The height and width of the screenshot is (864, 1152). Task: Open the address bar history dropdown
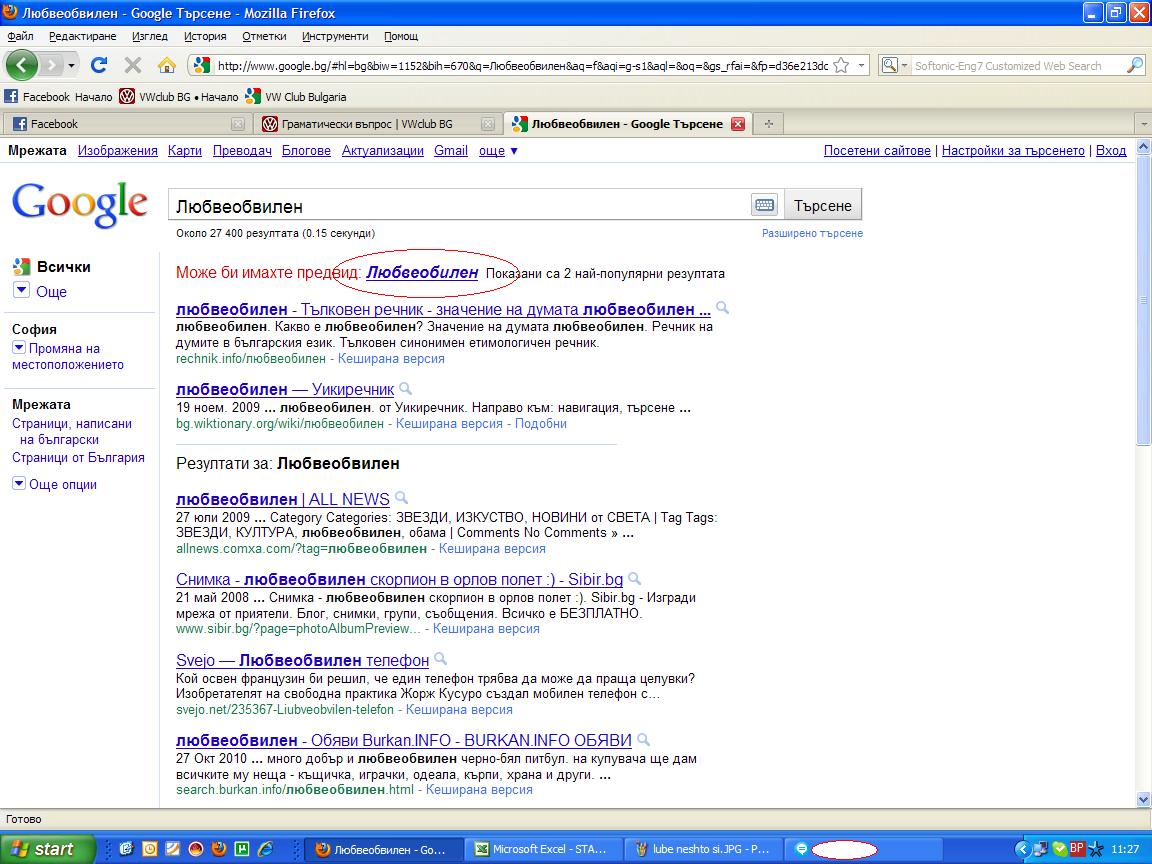(x=862, y=65)
